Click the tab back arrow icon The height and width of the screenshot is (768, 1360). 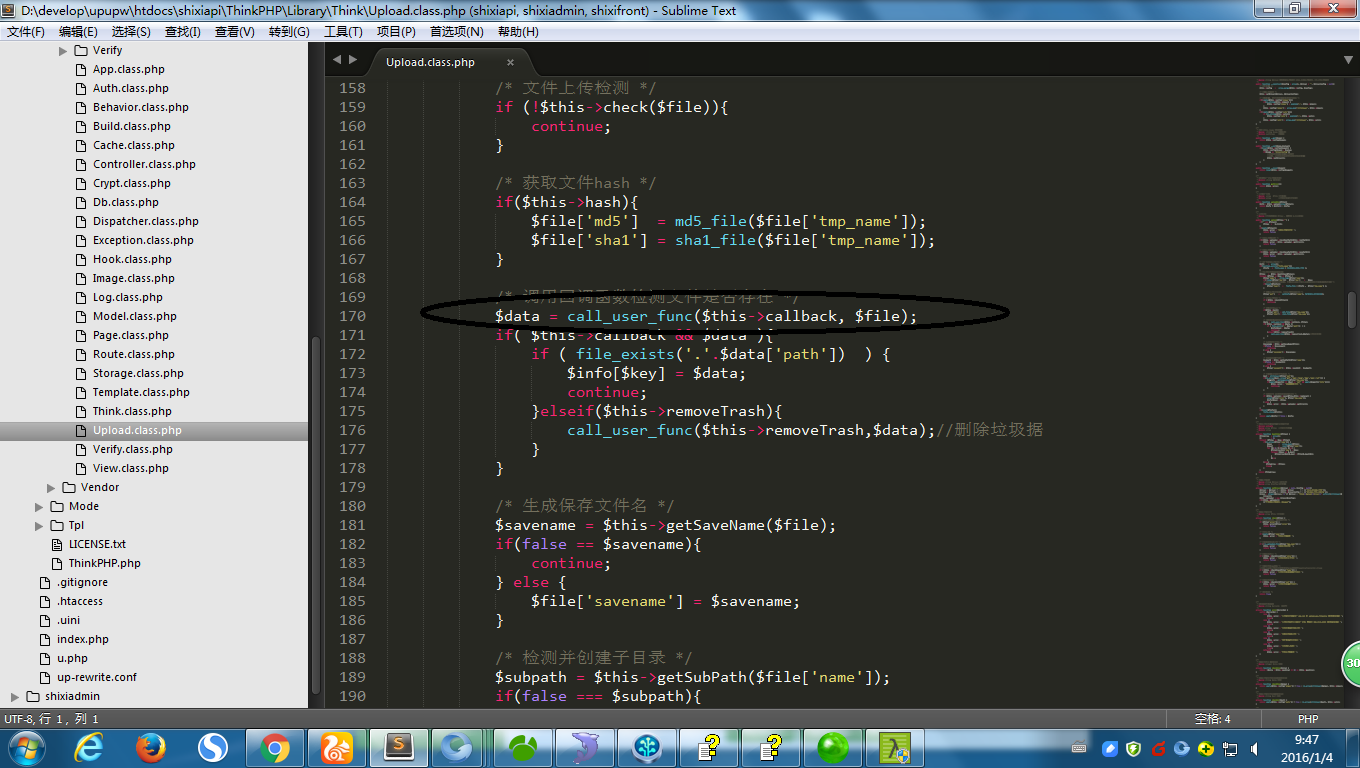point(337,60)
